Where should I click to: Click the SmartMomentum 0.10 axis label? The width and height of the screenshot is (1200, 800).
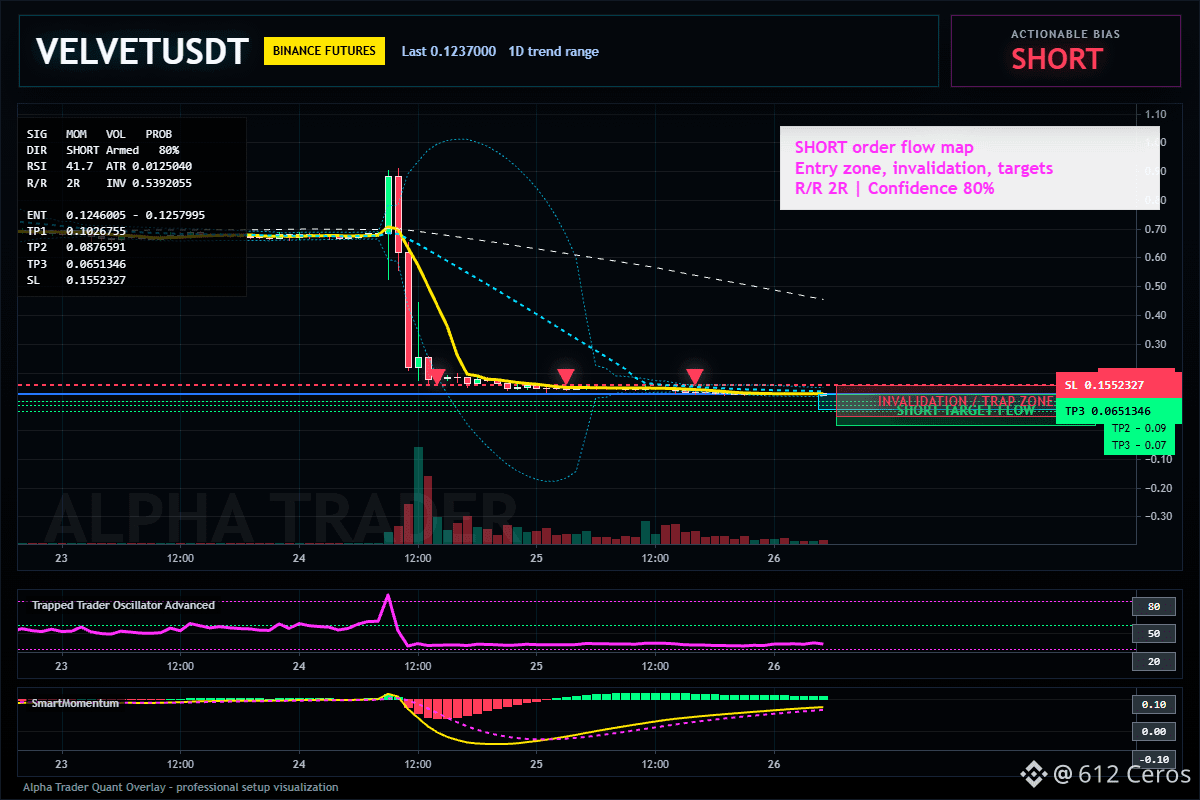pyautogui.click(x=1153, y=704)
